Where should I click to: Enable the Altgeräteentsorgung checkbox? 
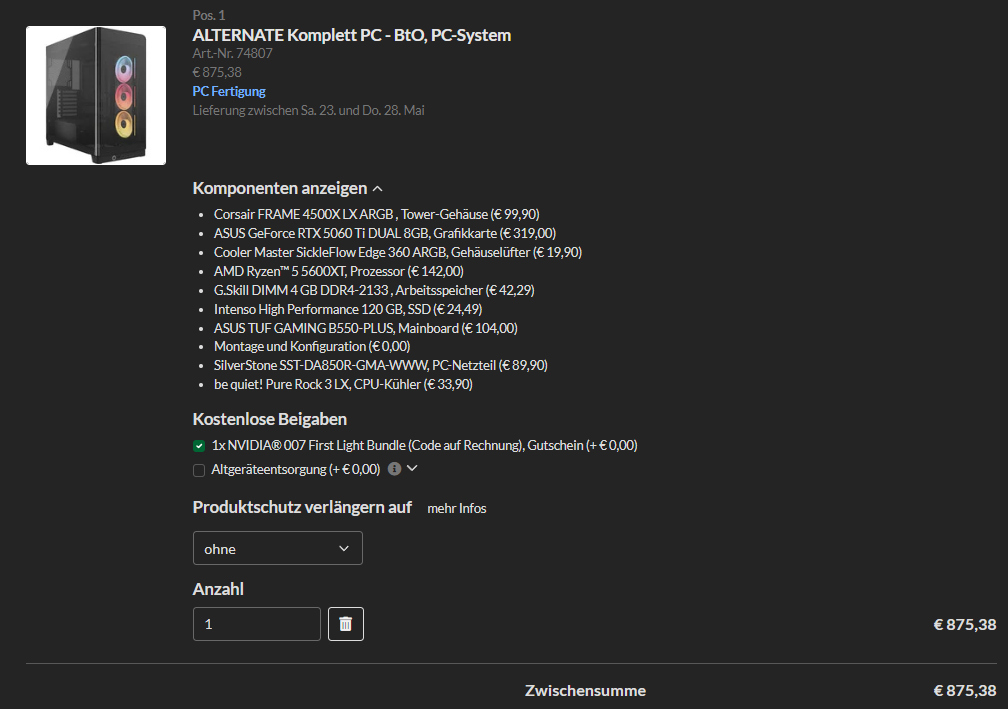click(199, 470)
